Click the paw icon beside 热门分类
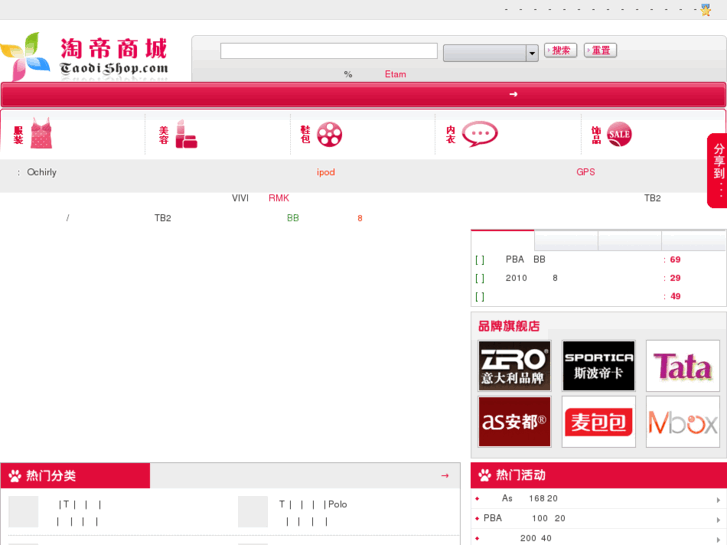The width and height of the screenshot is (727, 545). point(15,476)
